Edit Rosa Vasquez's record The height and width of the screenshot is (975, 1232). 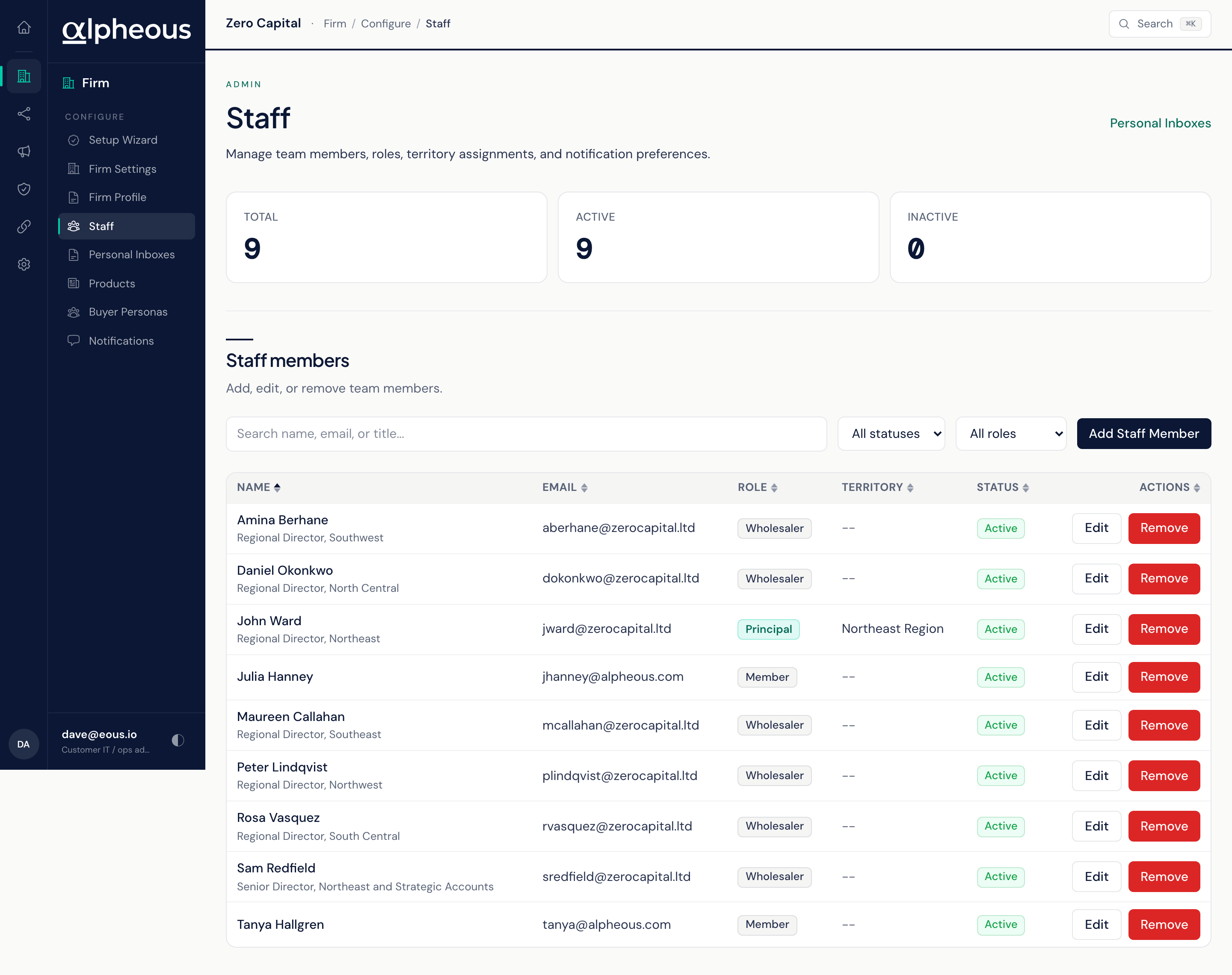(1096, 826)
